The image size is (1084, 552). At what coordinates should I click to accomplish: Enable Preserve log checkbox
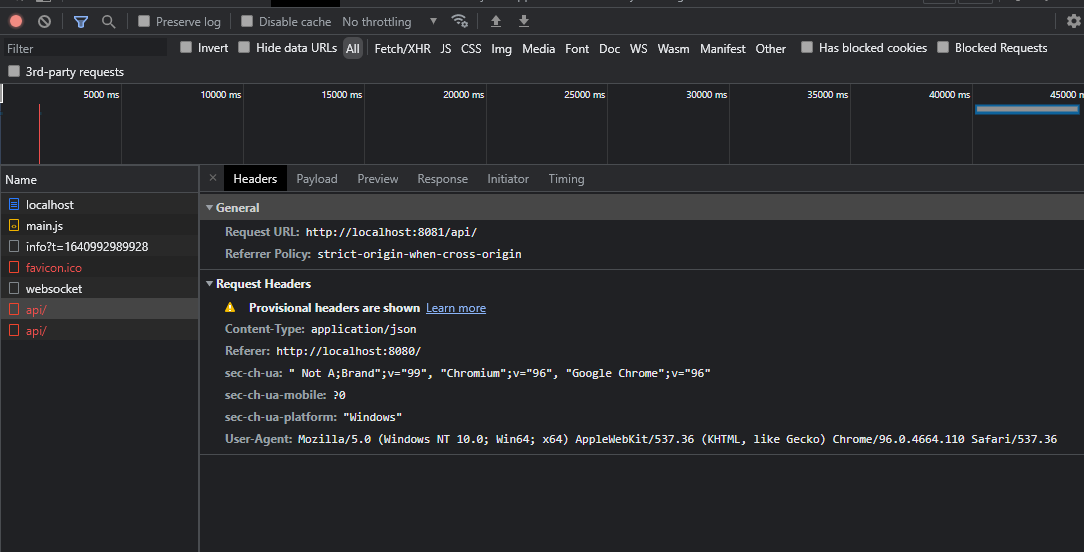(144, 21)
